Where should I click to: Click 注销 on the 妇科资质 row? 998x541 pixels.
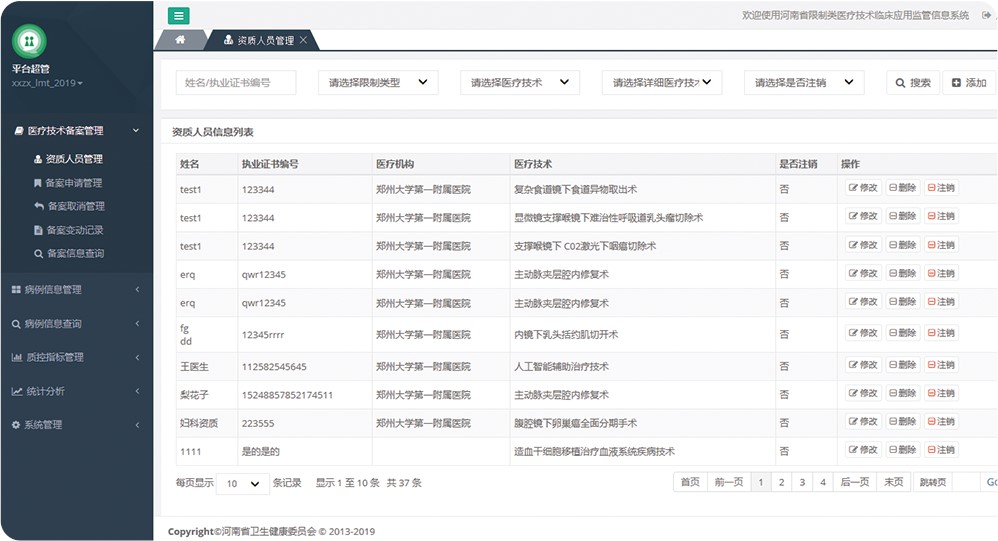[941, 421]
